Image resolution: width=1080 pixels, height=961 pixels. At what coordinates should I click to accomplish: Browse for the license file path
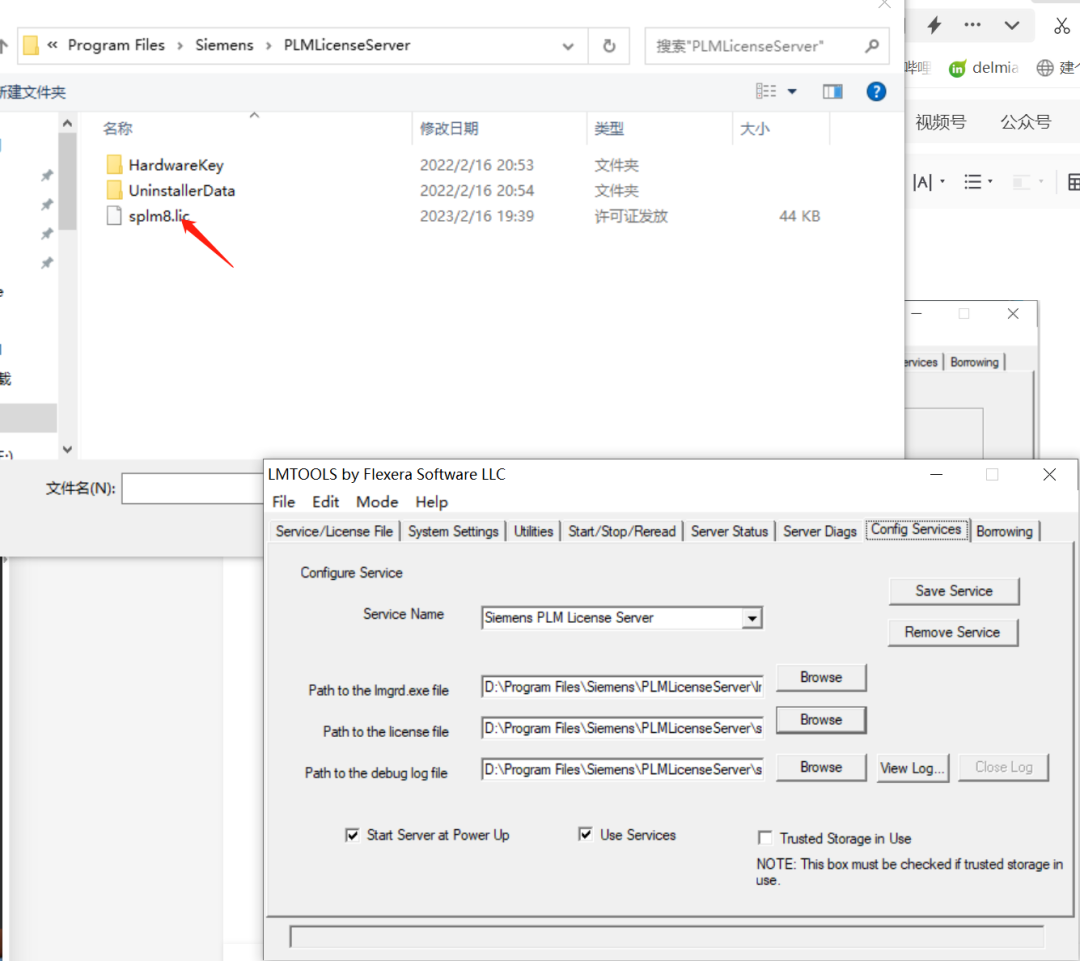[821, 720]
